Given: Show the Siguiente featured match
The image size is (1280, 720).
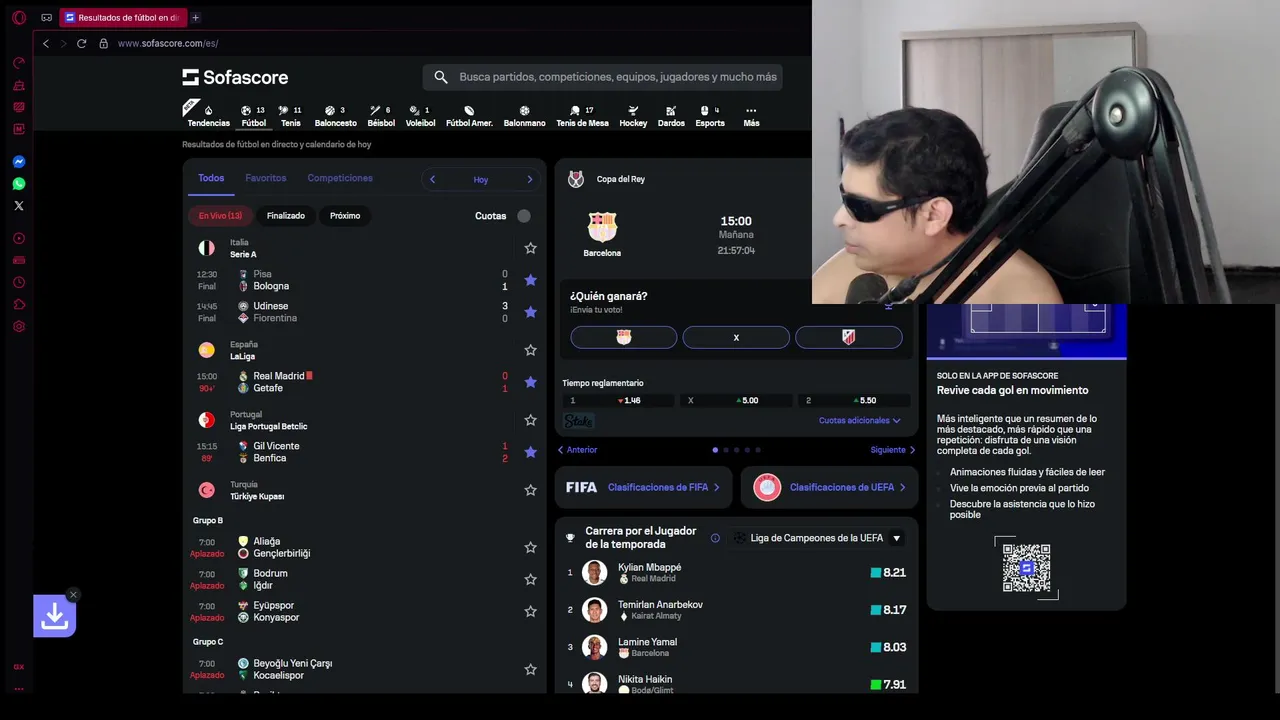Looking at the screenshot, I should point(892,450).
